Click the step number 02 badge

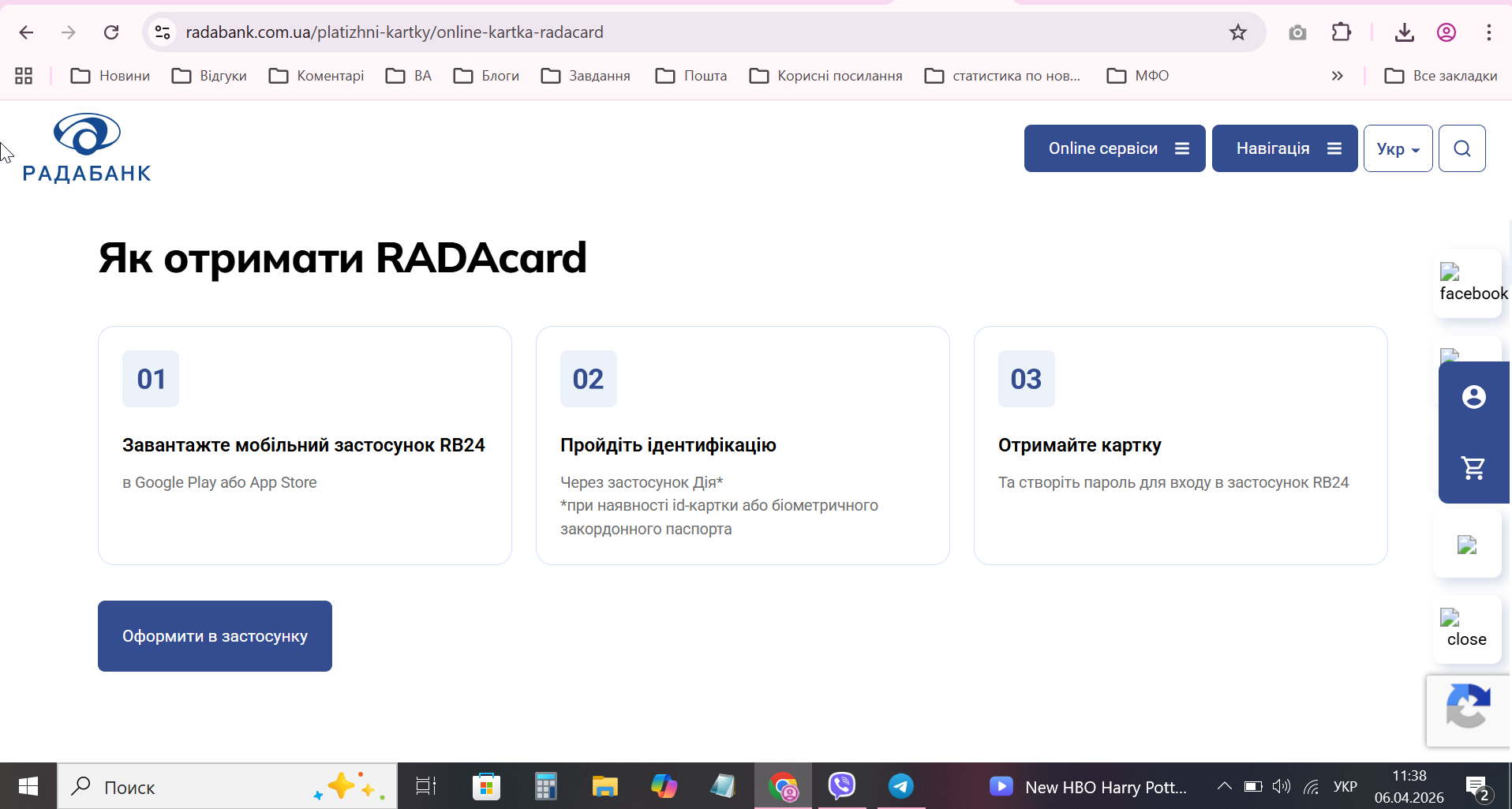pyautogui.click(x=589, y=379)
